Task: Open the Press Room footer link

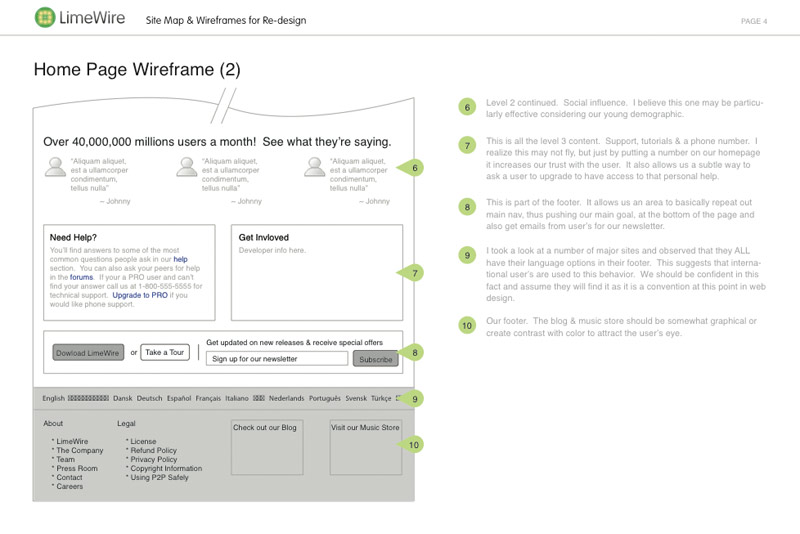Action: click(x=77, y=468)
